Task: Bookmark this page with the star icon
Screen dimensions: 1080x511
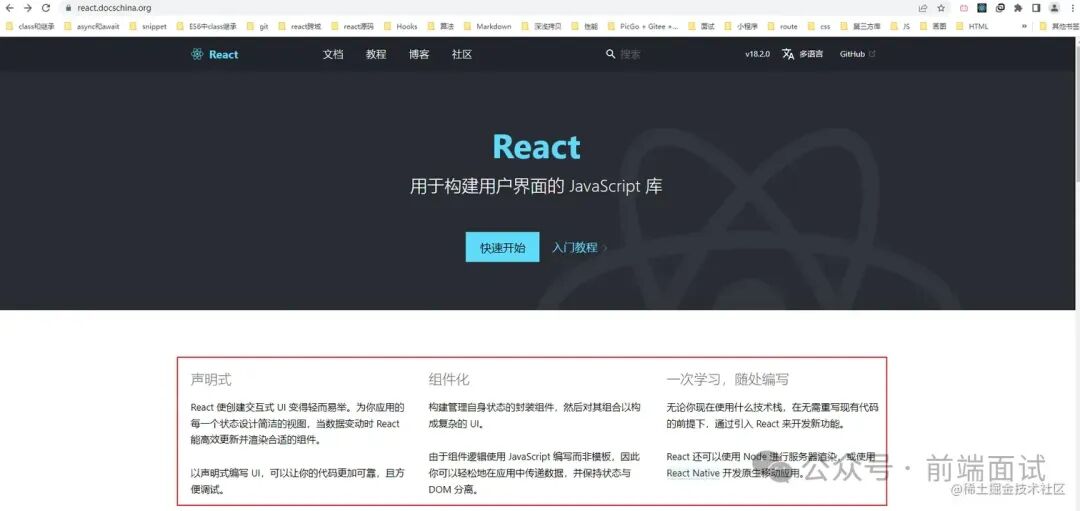Action: [941, 8]
